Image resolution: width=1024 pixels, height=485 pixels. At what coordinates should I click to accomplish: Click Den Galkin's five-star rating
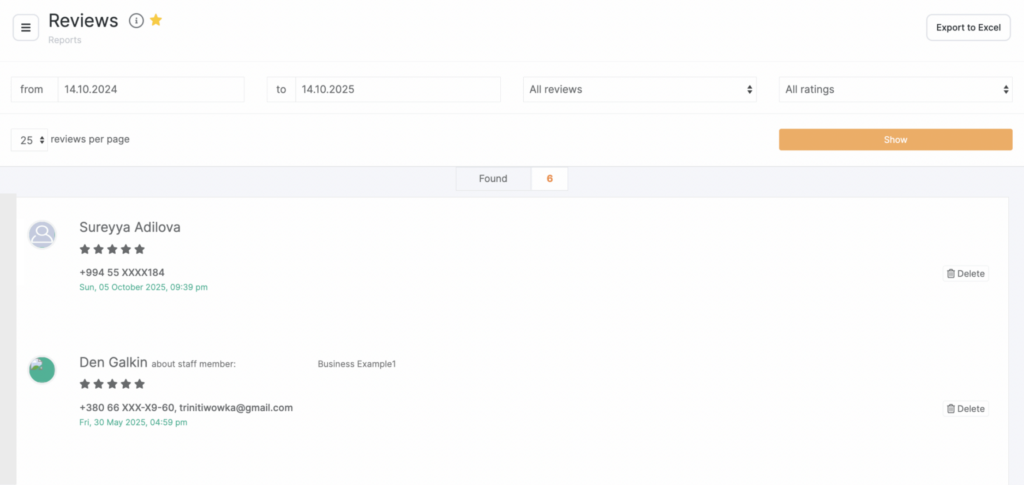(x=112, y=384)
